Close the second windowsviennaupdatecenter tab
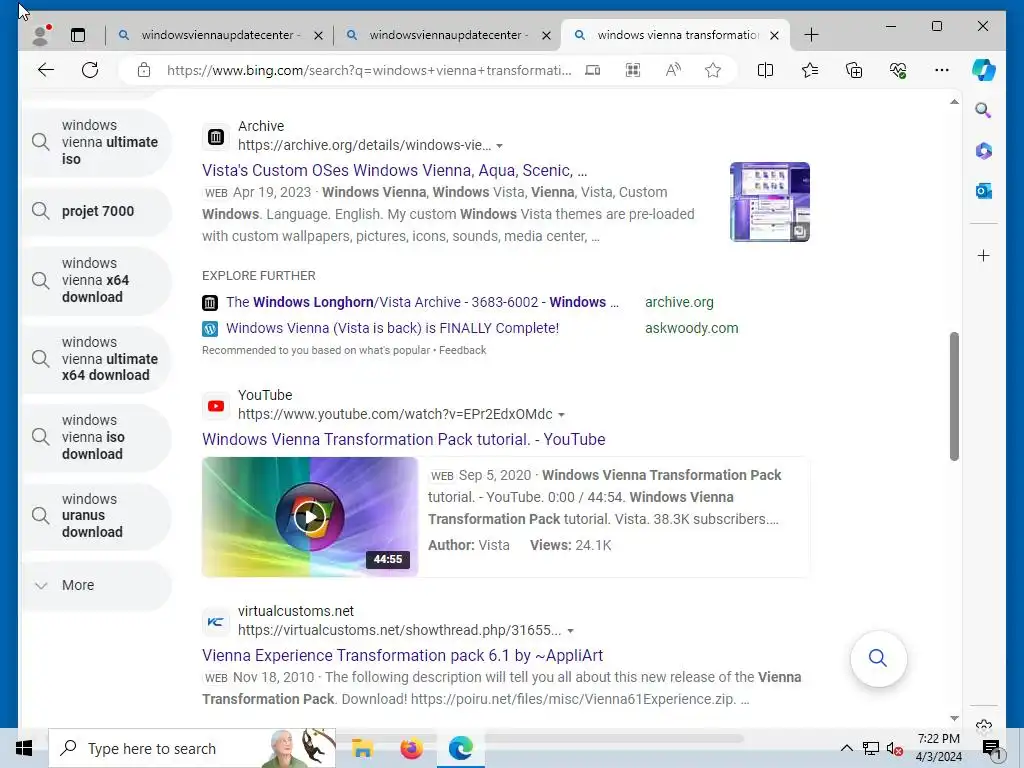1024x768 pixels. 547,35
